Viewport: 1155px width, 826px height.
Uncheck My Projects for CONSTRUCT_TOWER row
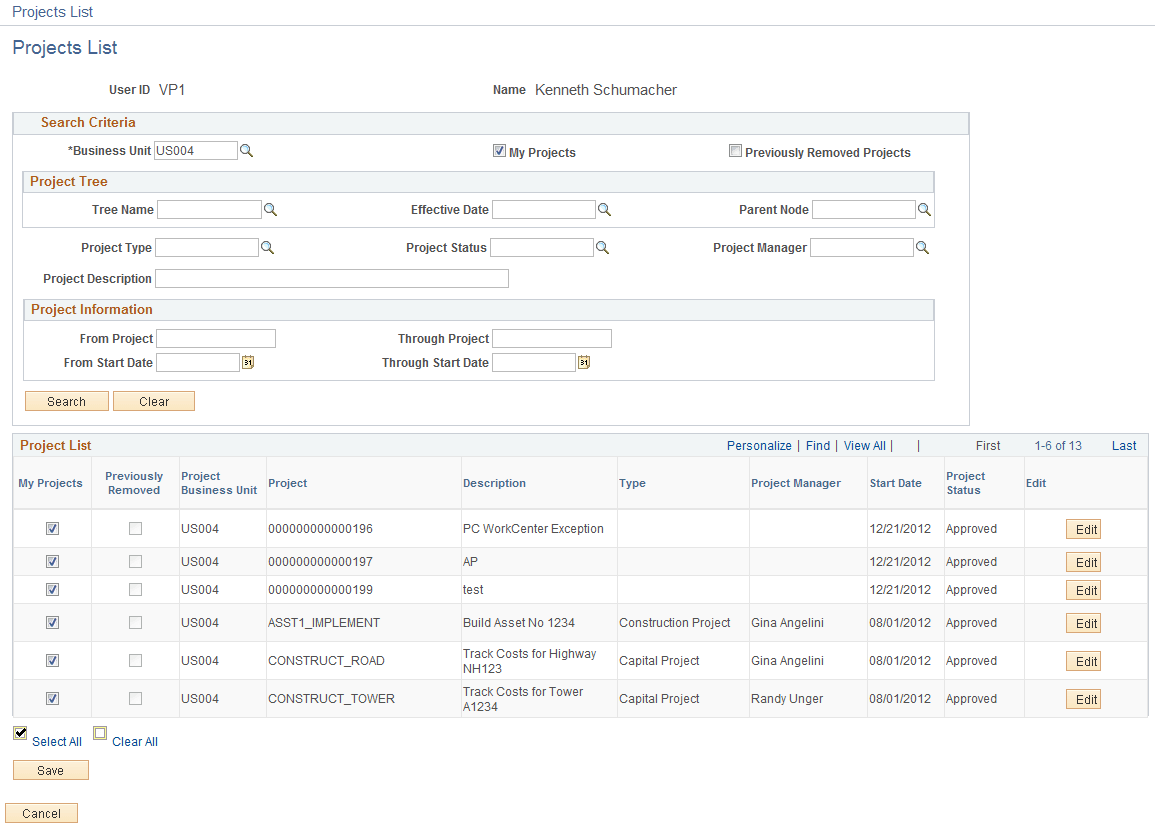[x=51, y=698]
